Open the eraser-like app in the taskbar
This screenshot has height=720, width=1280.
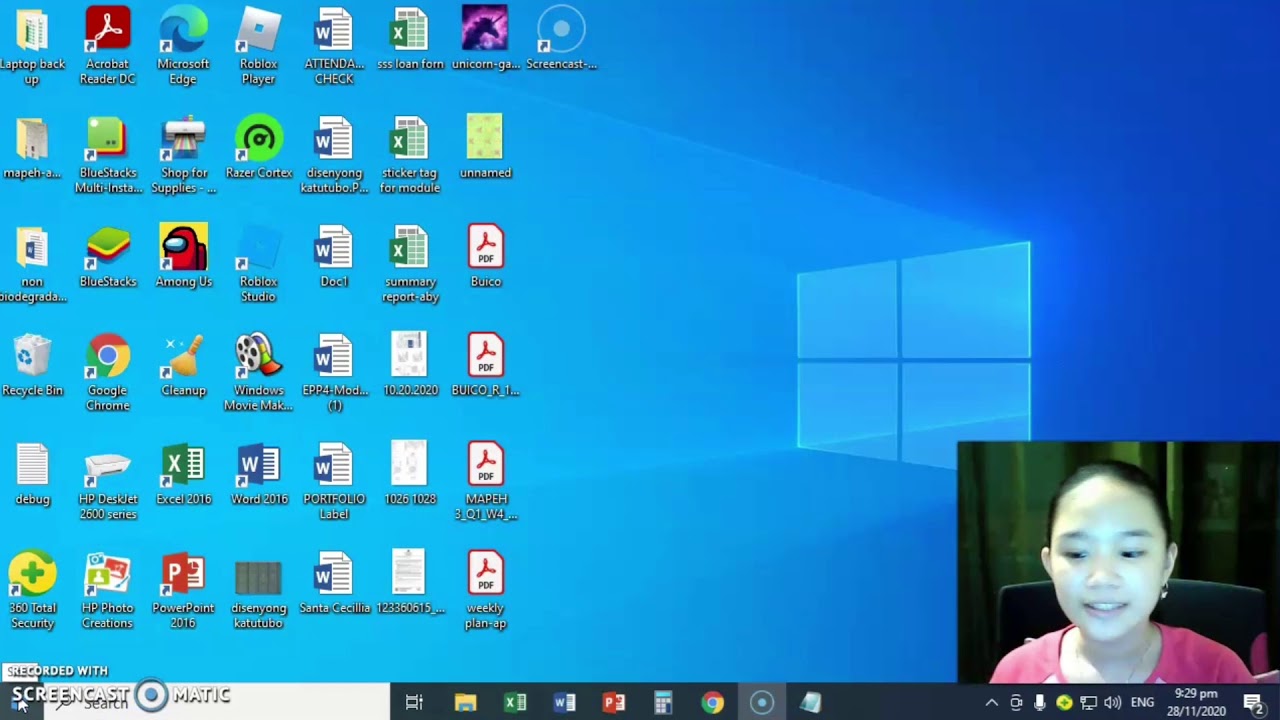pyautogui.click(x=810, y=702)
